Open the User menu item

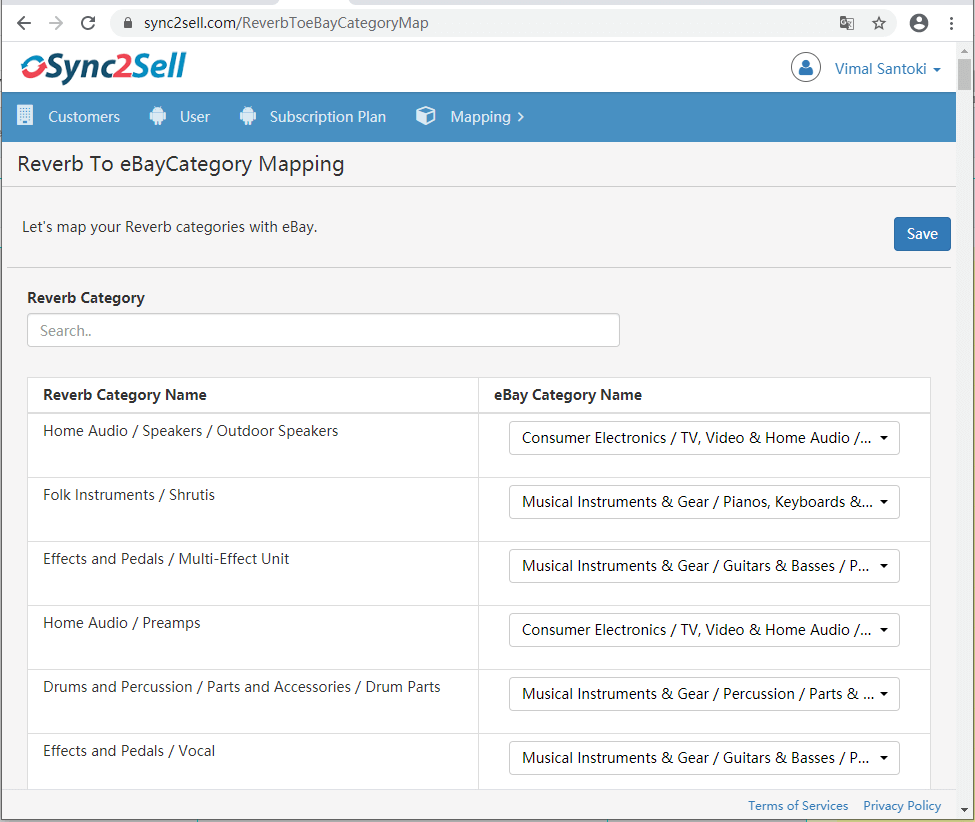tap(195, 117)
